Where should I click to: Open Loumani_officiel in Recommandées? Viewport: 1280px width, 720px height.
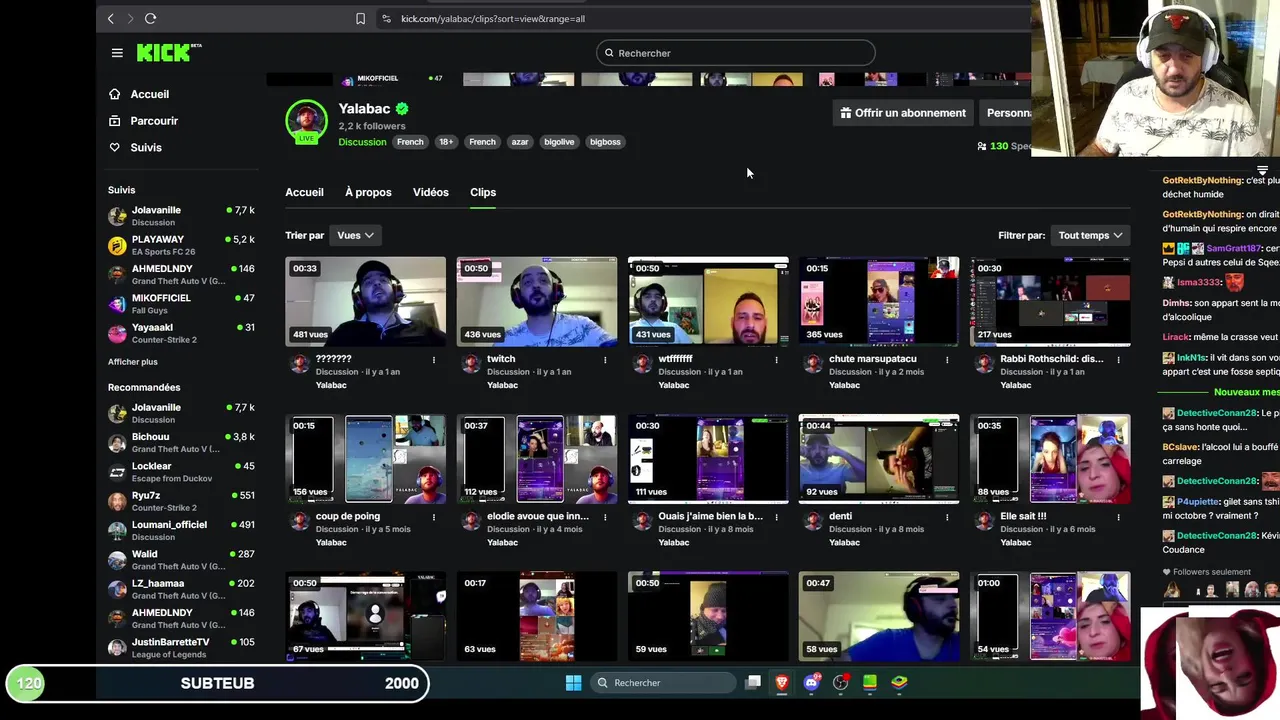point(182,530)
